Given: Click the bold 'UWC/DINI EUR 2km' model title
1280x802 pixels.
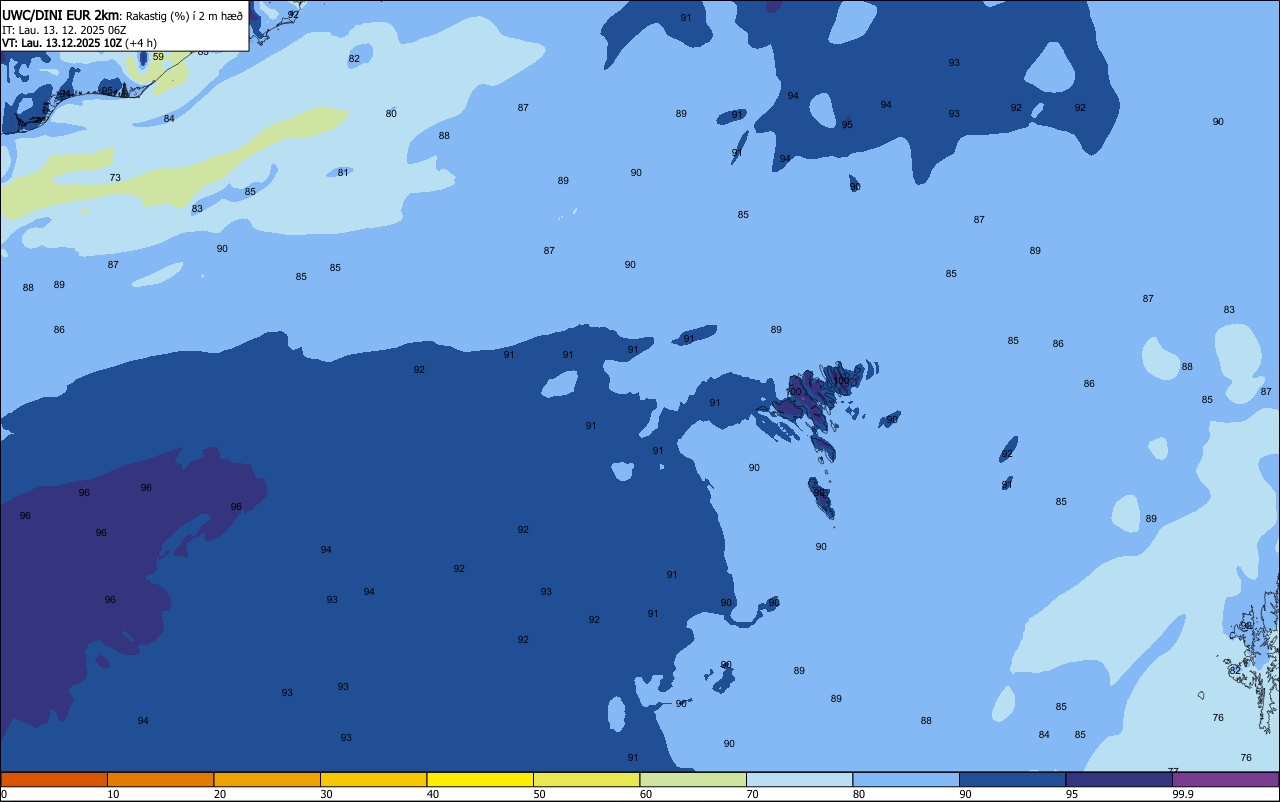Looking at the screenshot, I should [x=61, y=14].
